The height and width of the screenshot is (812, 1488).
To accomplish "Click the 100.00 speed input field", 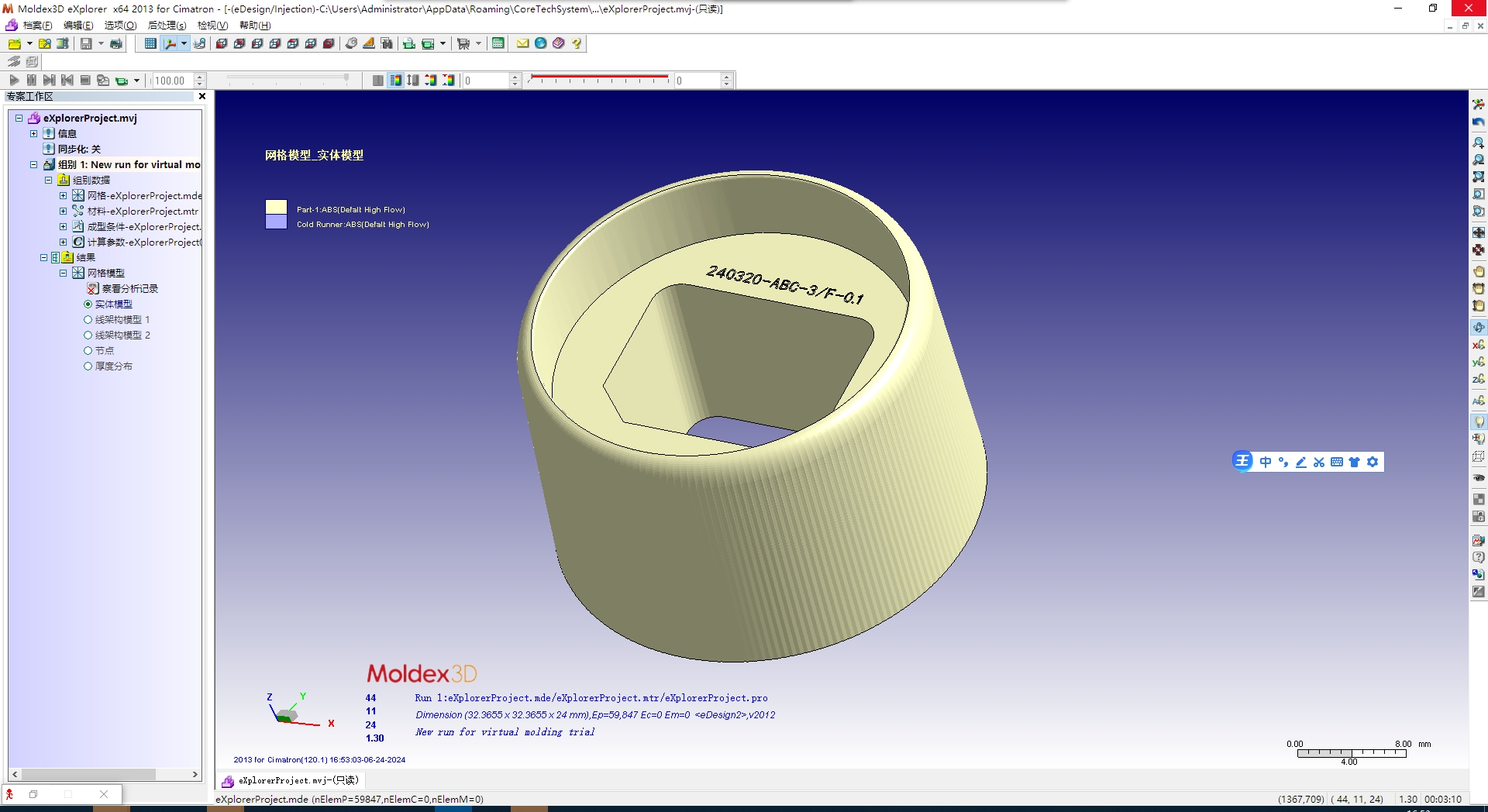I will click(173, 81).
